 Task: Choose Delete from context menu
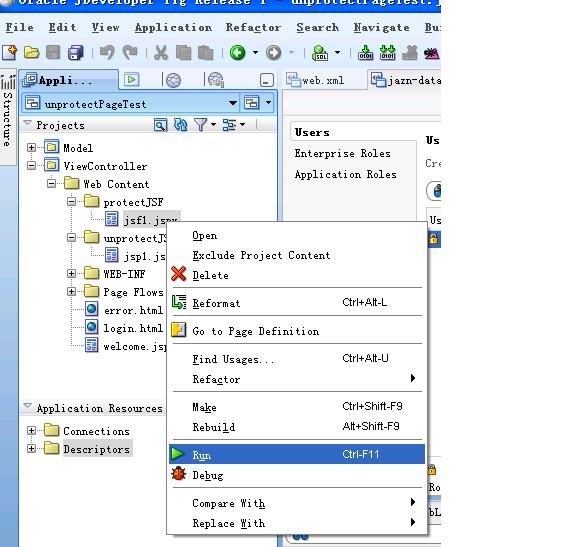(x=297, y=275)
